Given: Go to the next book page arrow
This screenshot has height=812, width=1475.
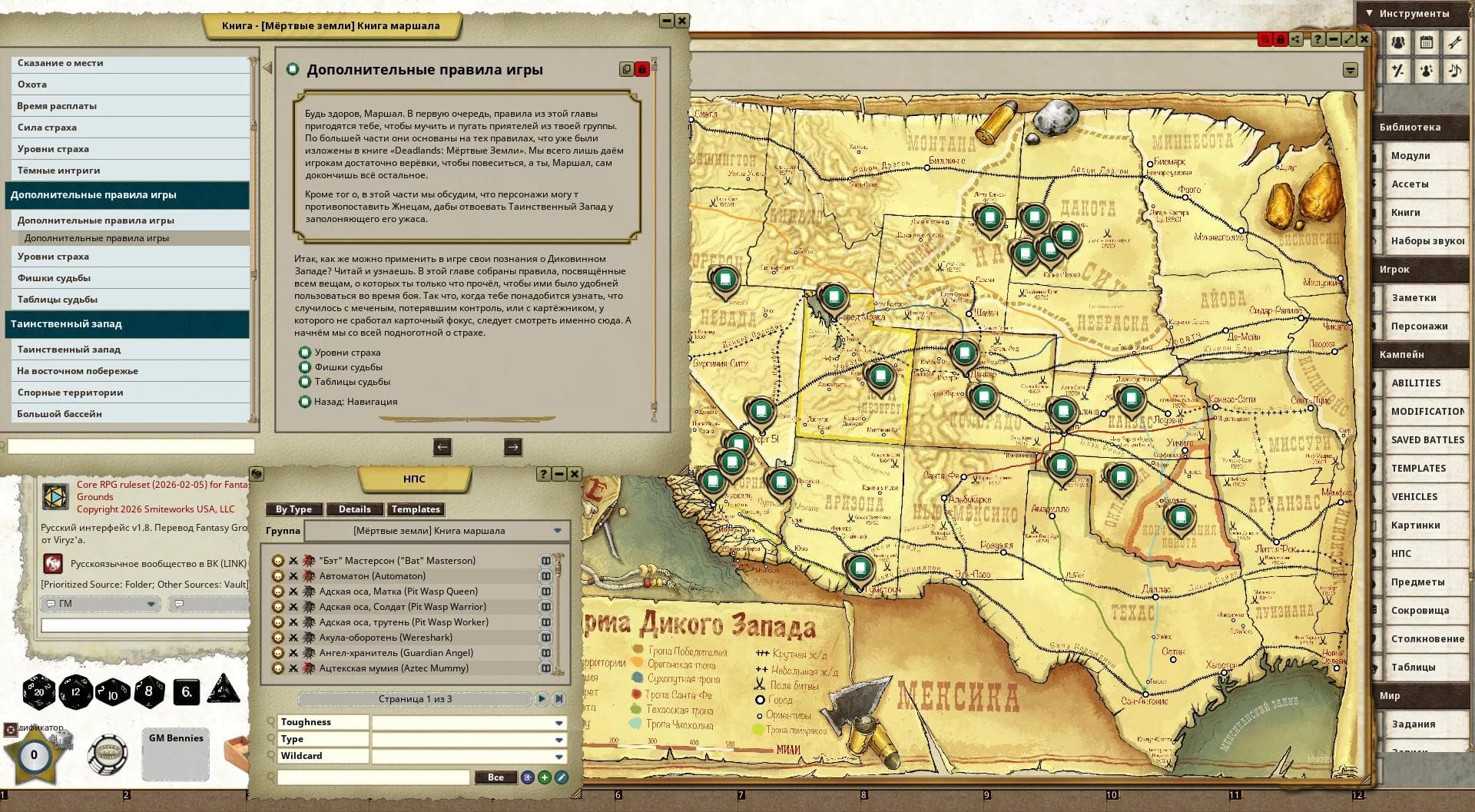Looking at the screenshot, I should [x=513, y=447].
